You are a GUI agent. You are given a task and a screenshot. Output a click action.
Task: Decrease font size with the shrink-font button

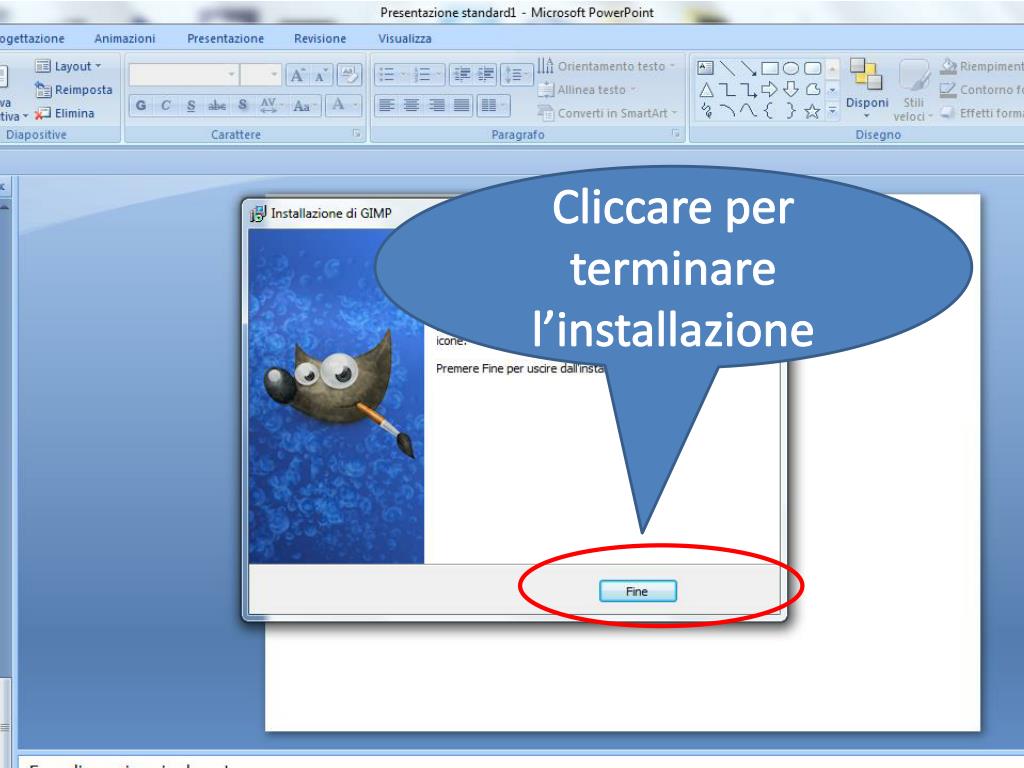click(x=321, y=75)
